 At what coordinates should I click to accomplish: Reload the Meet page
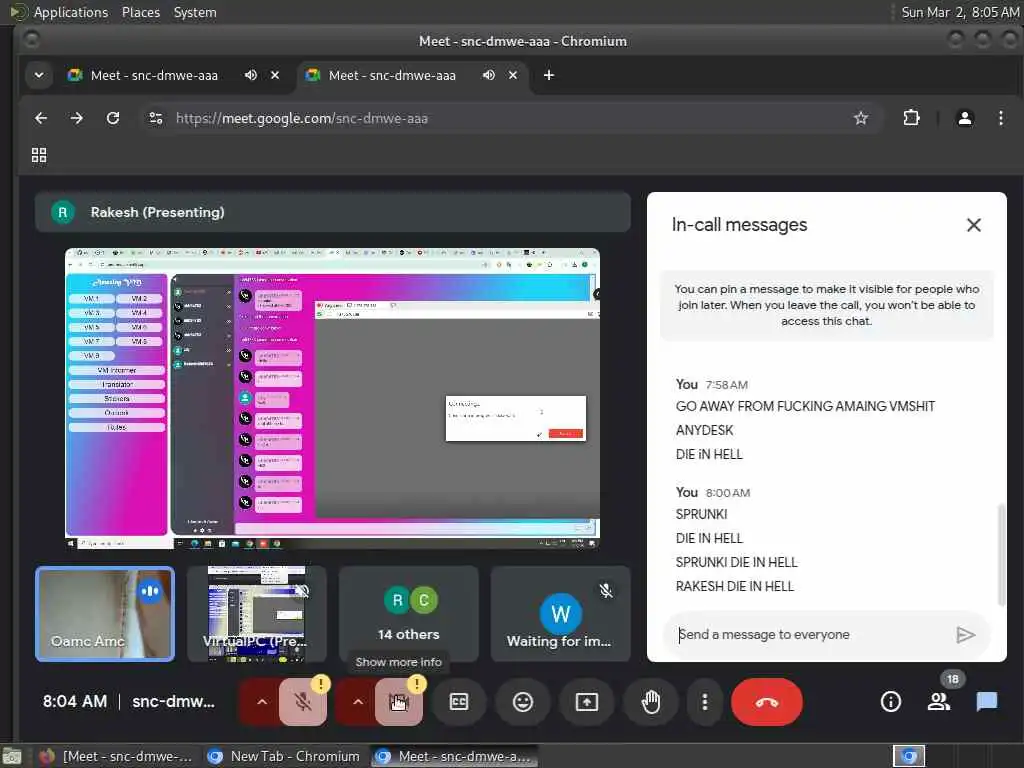pyautogui.click(x=113, y=118)
